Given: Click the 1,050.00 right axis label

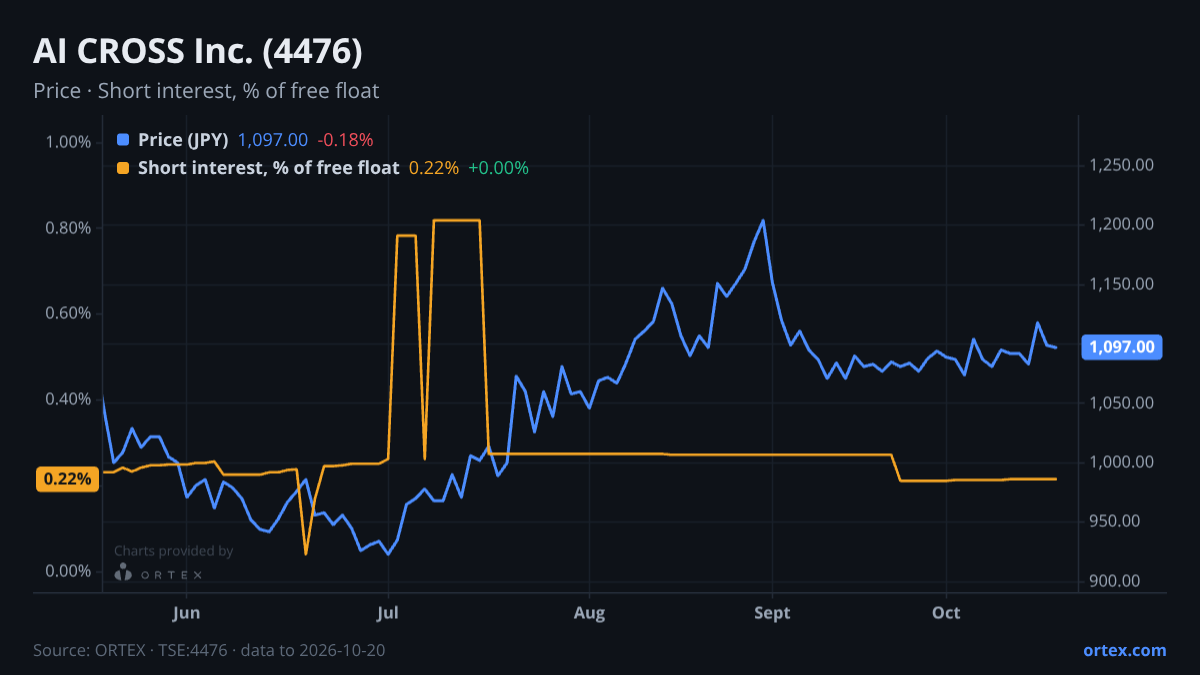Looking at the screenshot, I should 1120,403.
